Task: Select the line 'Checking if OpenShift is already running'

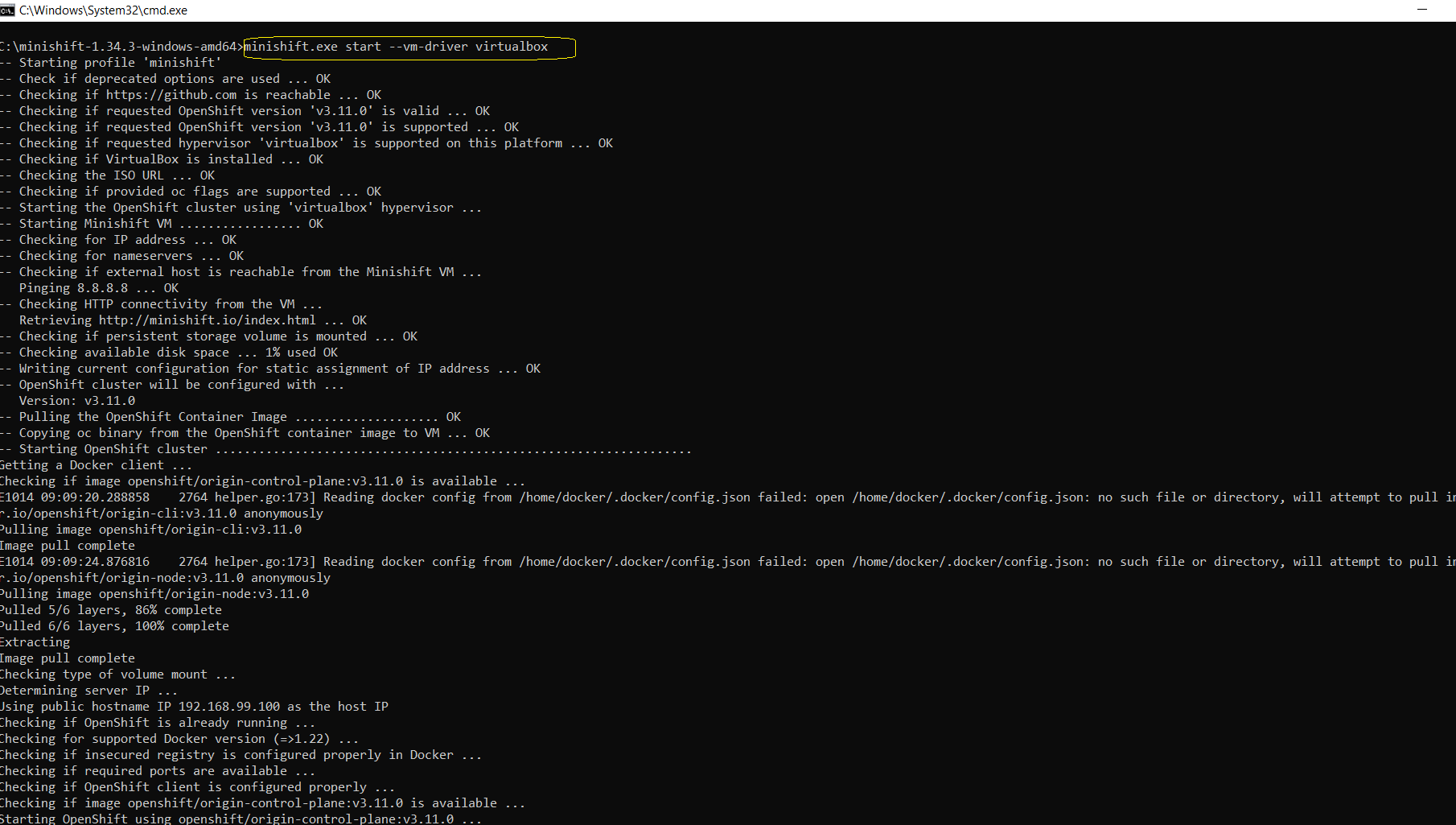Action: tap(158, 723)
